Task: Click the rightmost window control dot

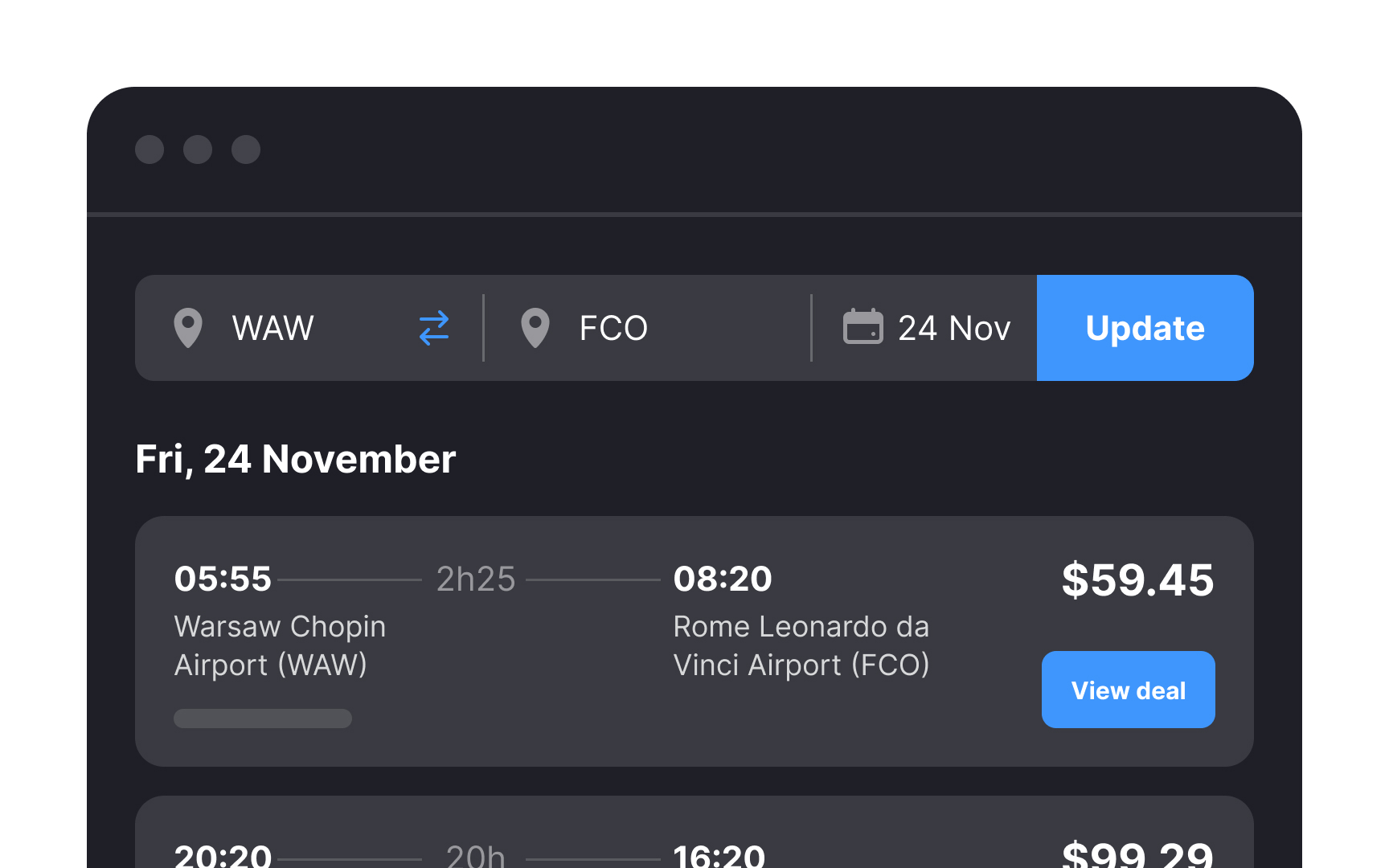Action: click(x=246, y=149)
